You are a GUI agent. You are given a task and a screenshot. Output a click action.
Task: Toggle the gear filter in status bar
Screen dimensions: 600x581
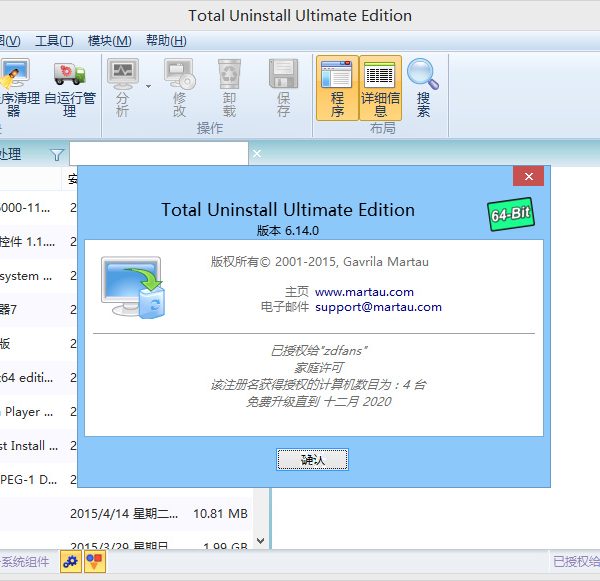(x=70, y=562)
